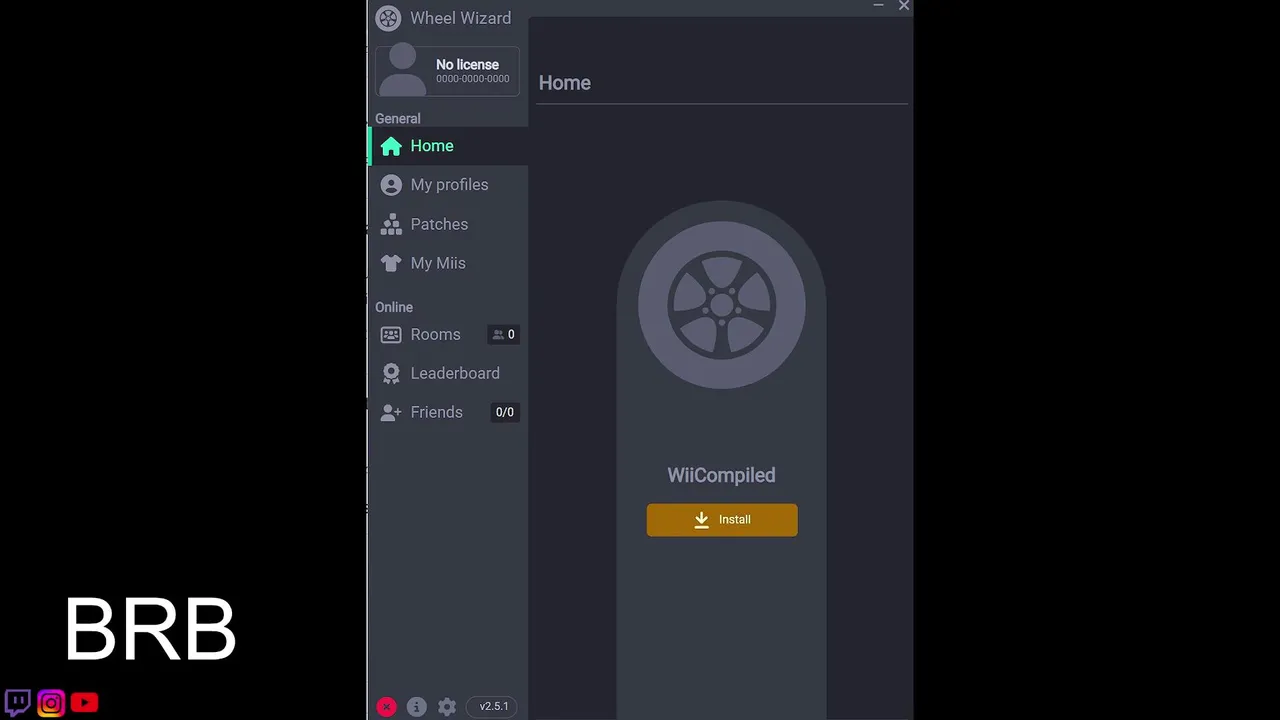
Task: Click the house icon beside Home
Action: click(391, 146)
